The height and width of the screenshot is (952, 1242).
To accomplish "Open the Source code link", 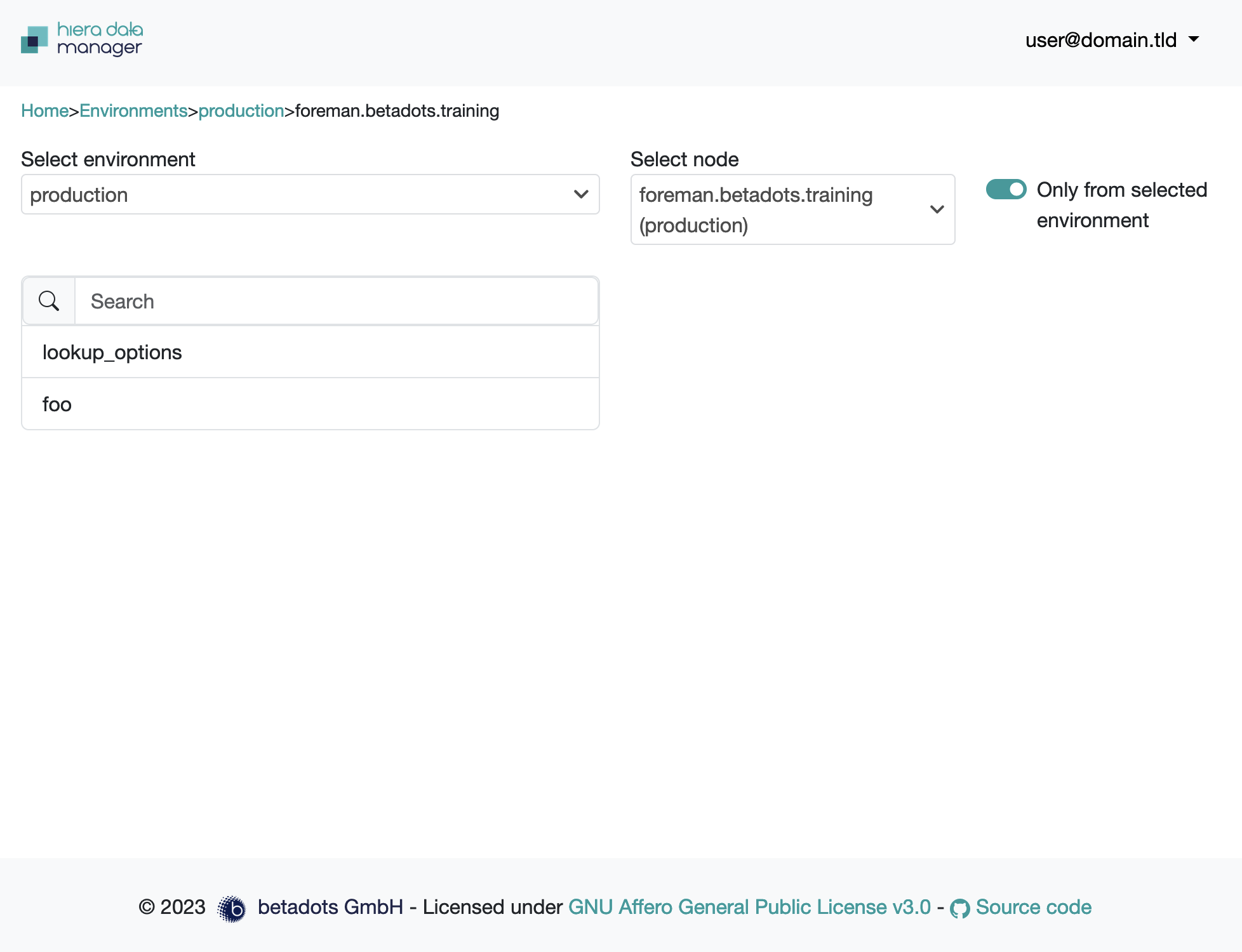I will coord(1034,907).
